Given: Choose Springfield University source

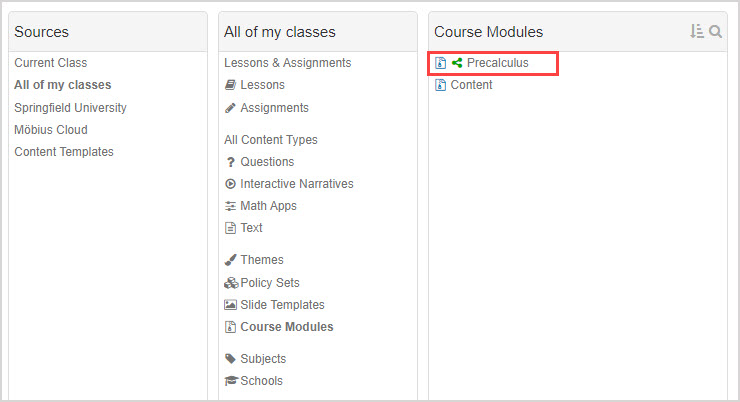Looking at the screenshot, I should point(70,108).
